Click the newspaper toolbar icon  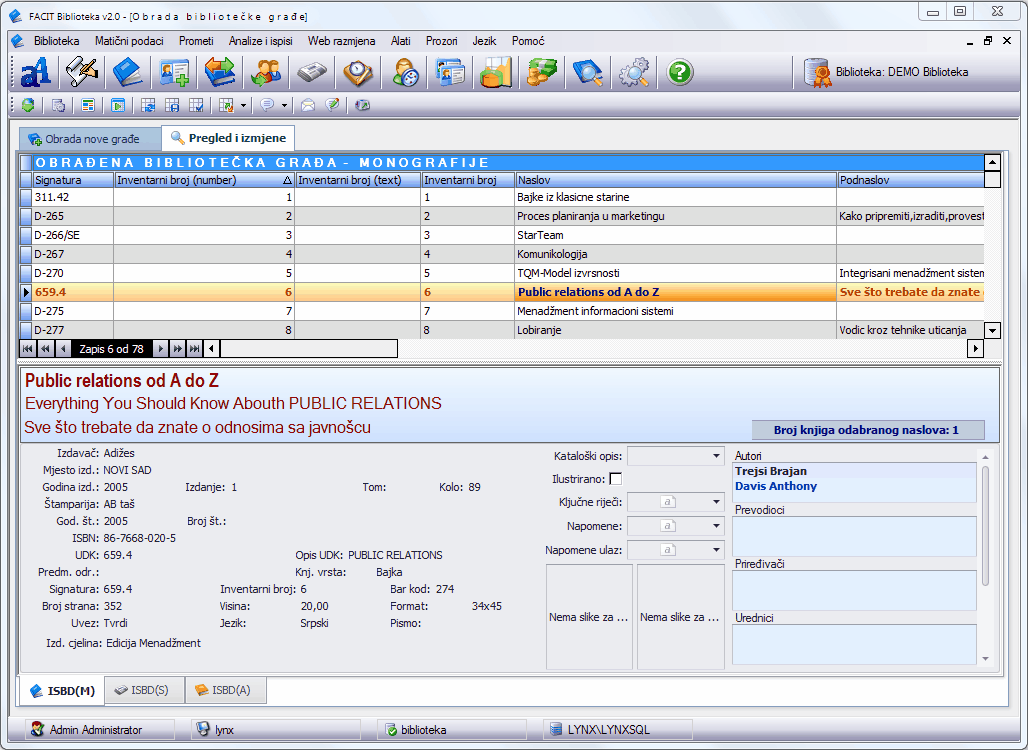(x=312, y=72)
